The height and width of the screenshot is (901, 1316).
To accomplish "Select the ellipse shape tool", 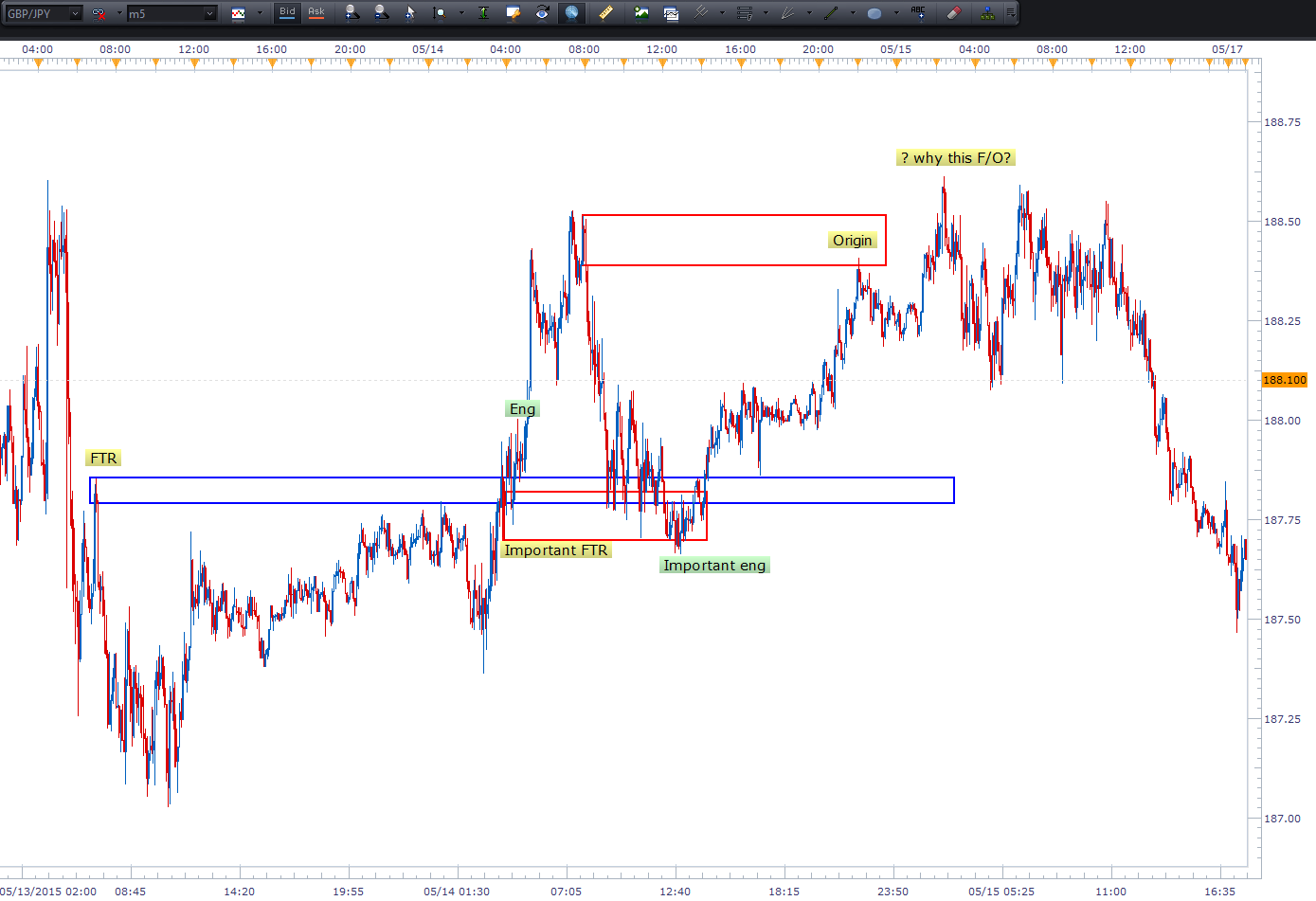I will pyautogui.click(x=874, y=13).
